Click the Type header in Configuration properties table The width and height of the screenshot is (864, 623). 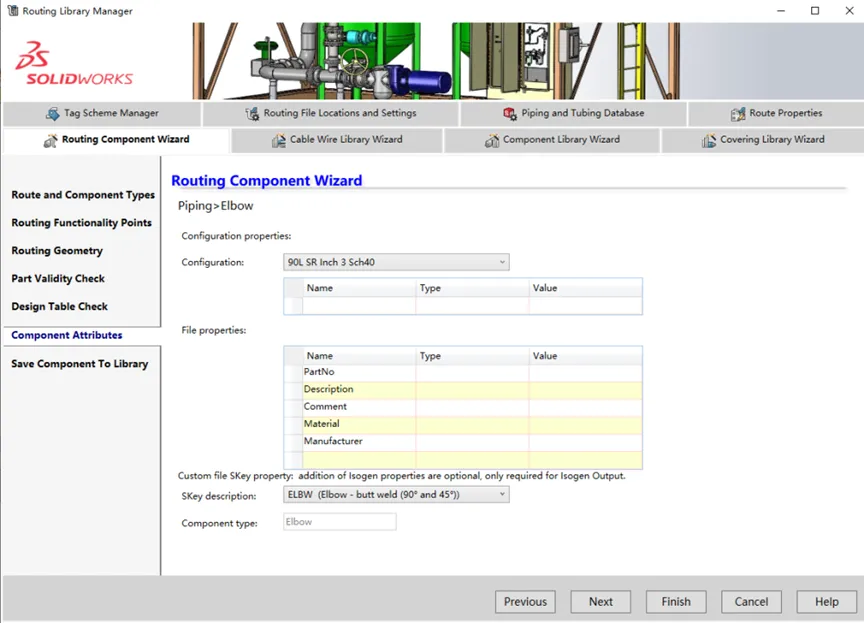click(x=472, y=288)
